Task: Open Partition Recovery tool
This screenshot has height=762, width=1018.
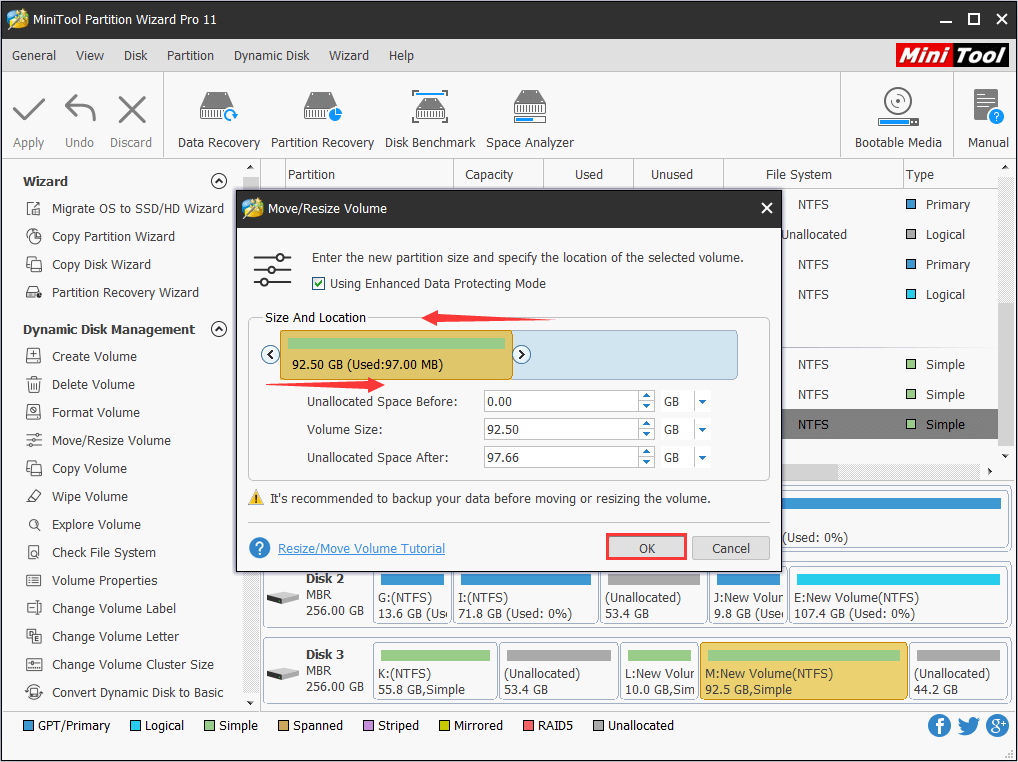Action: coord(323,121)
